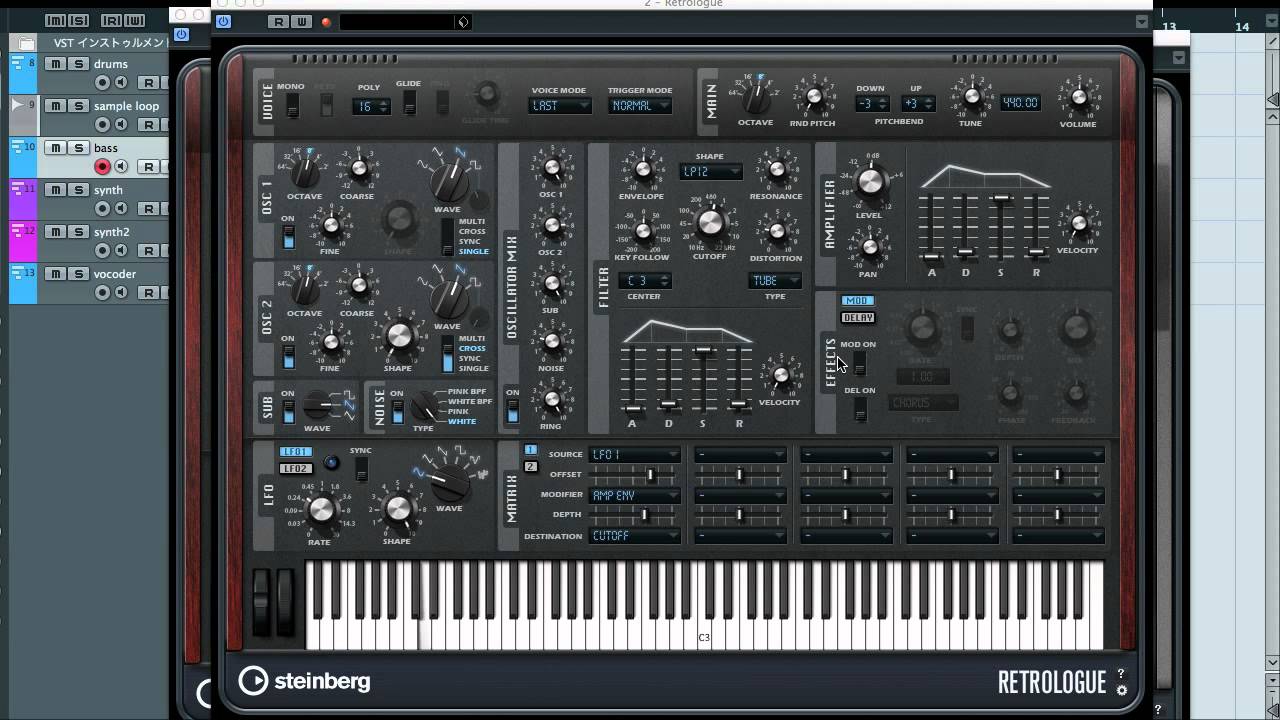Viewport: 1280px width, 720px height.
Task: Toggle Sub oscillator On switch
Action: 288,411
